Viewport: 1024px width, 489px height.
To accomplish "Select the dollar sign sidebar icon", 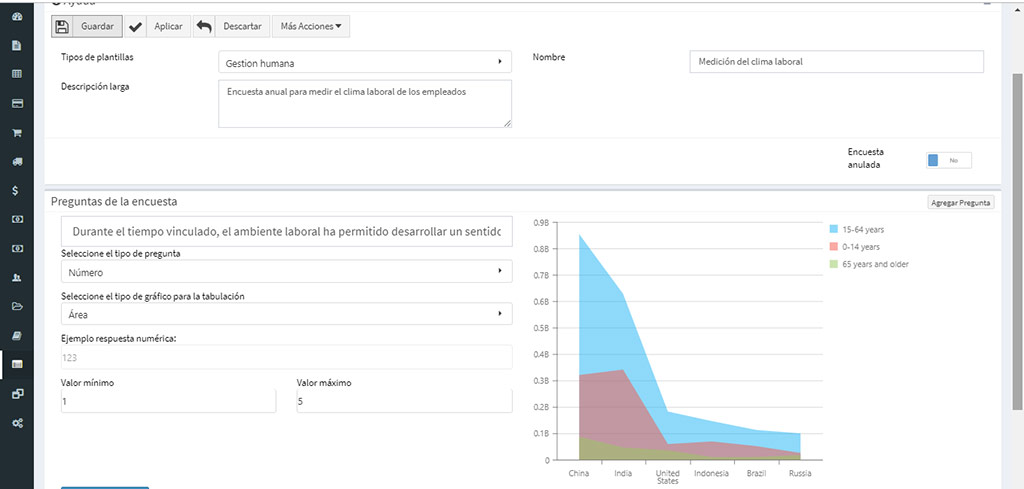I will [x=17, y=190].
